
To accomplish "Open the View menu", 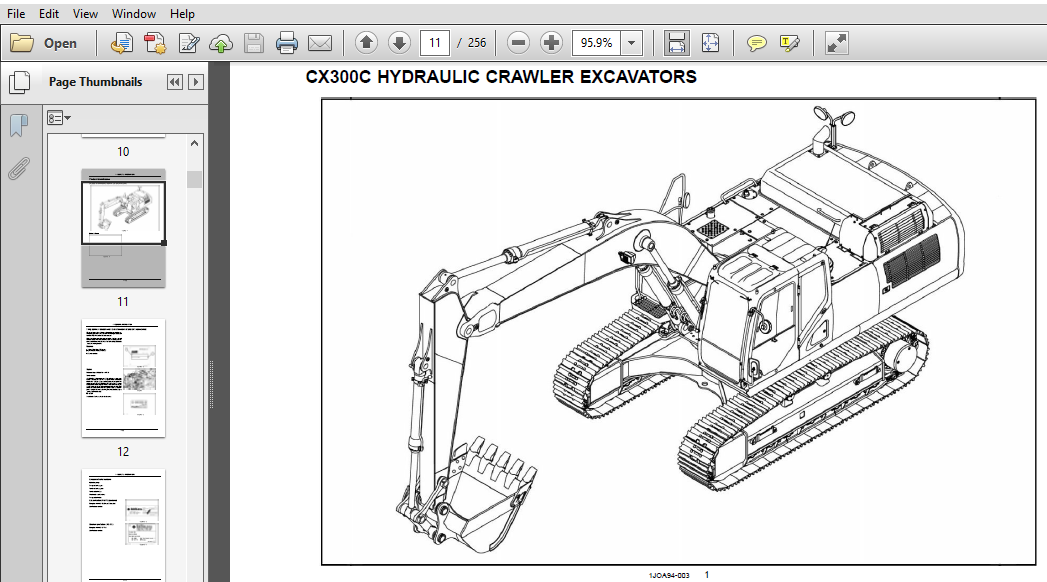I will point(85,13).
